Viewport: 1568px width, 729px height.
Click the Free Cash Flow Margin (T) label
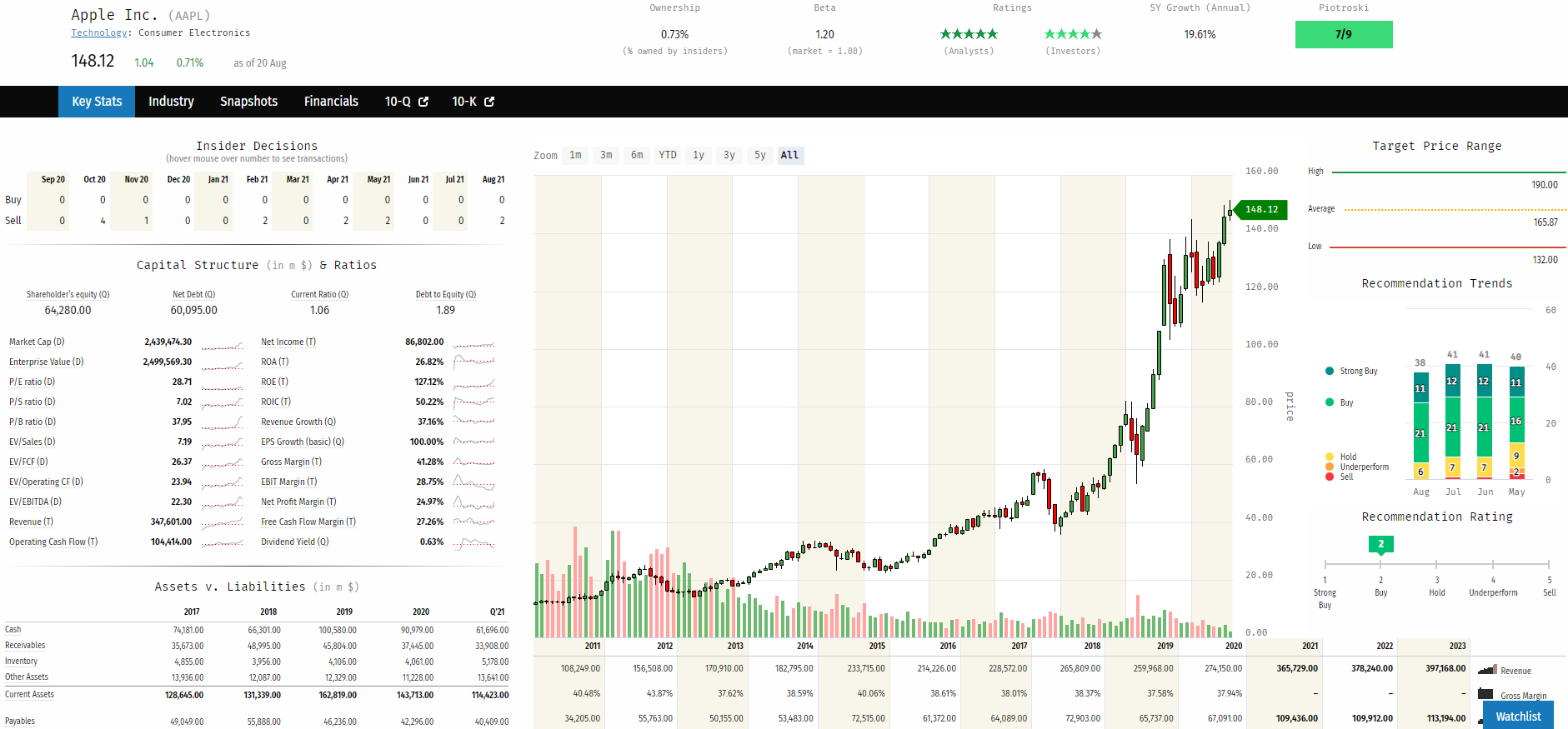coord(308,522)
